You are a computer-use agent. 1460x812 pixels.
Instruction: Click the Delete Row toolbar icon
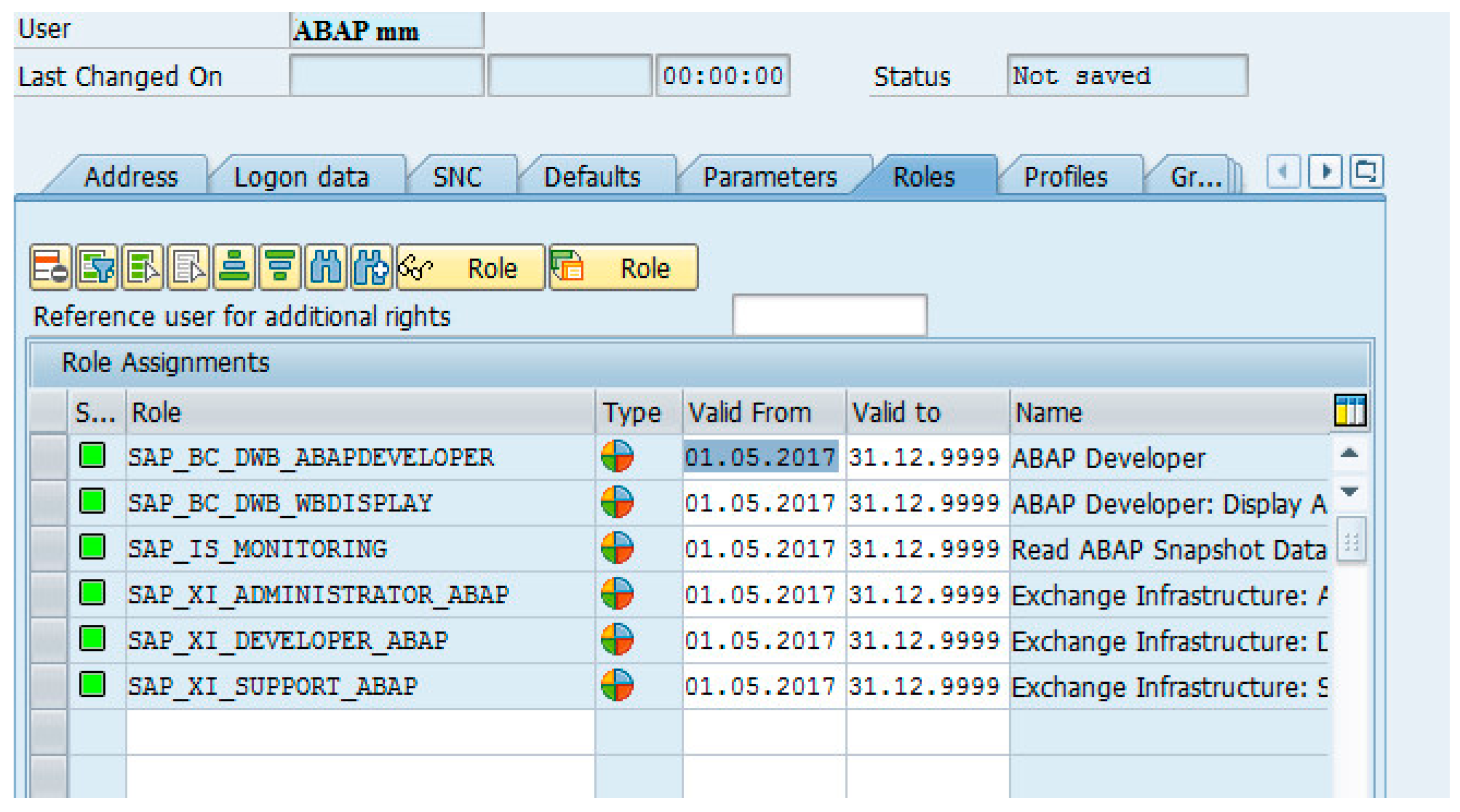50,267
